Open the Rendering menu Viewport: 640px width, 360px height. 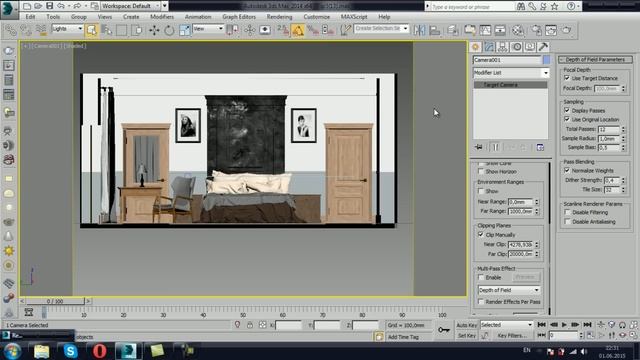pyautogui.click(x=280, y=17)
